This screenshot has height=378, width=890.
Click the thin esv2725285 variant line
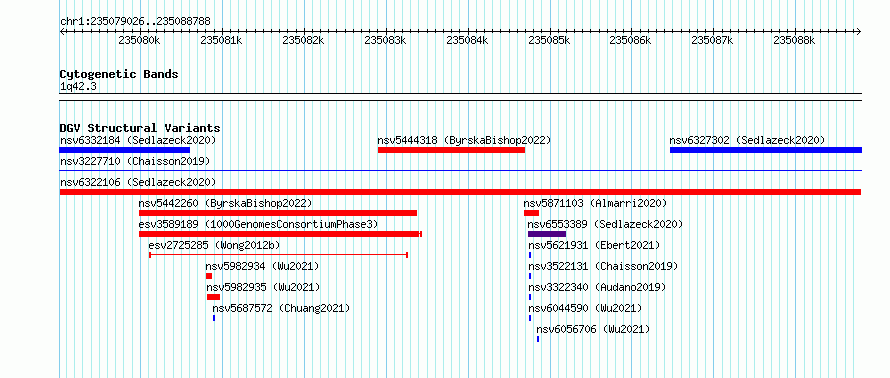[x=279, y=255]
